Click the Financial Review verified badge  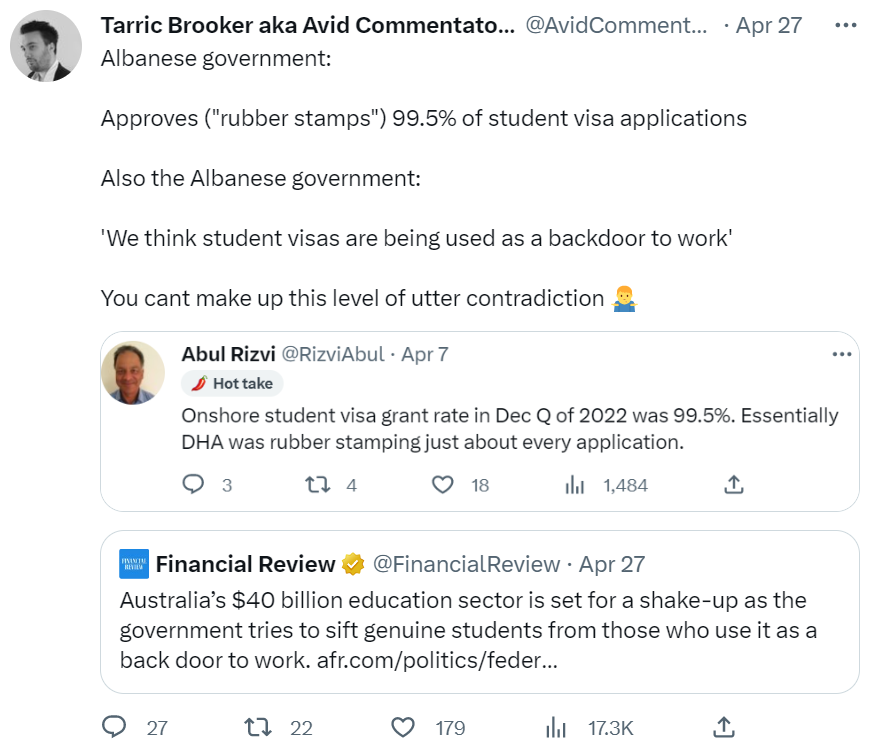pos(353,564)
